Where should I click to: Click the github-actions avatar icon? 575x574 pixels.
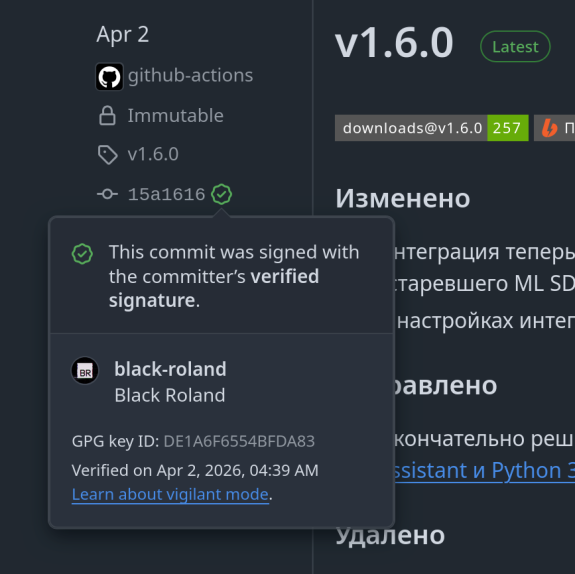(109, 76)
